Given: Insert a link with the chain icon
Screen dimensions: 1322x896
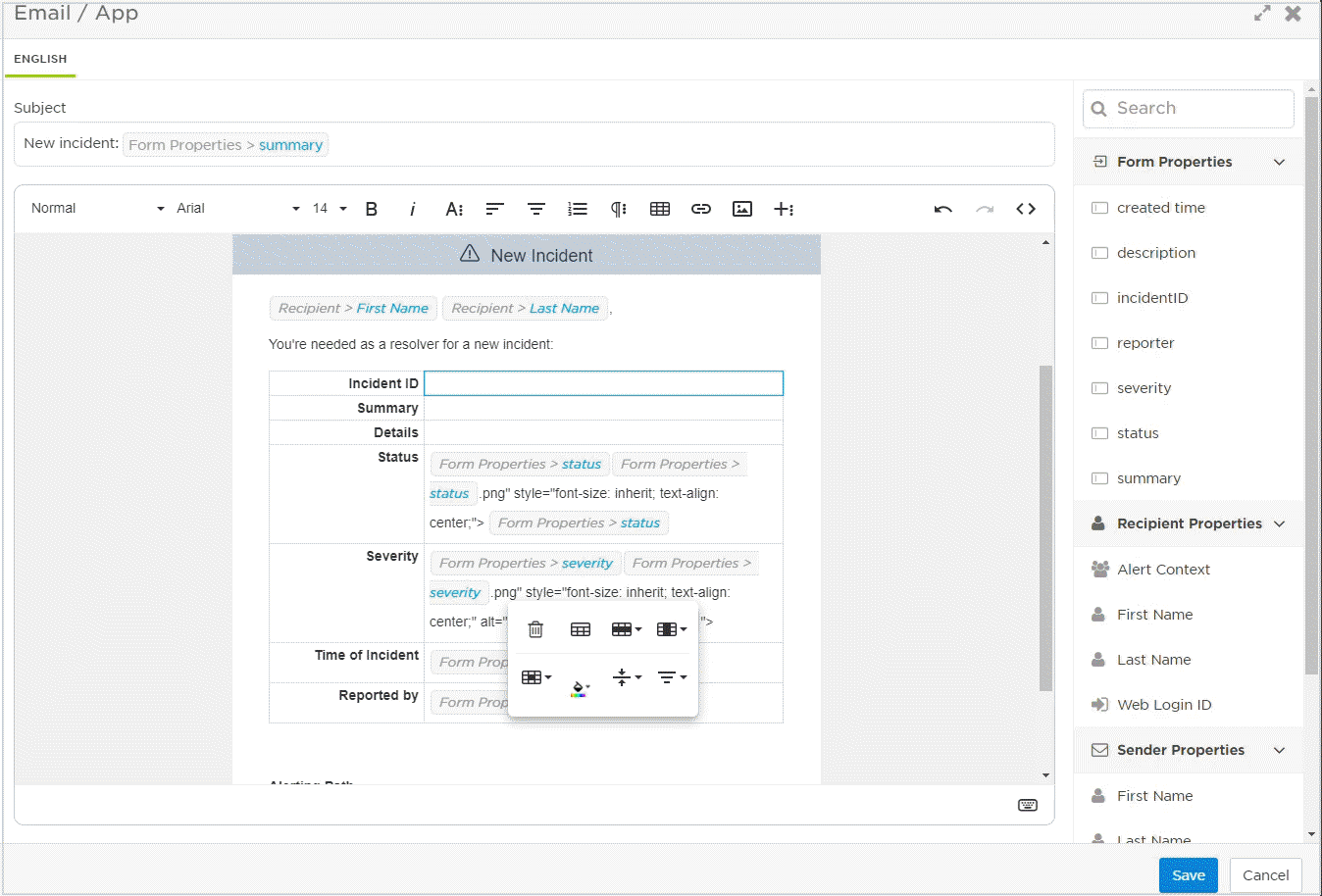Looking at the screenshot, I should click(x=701, y=209).
